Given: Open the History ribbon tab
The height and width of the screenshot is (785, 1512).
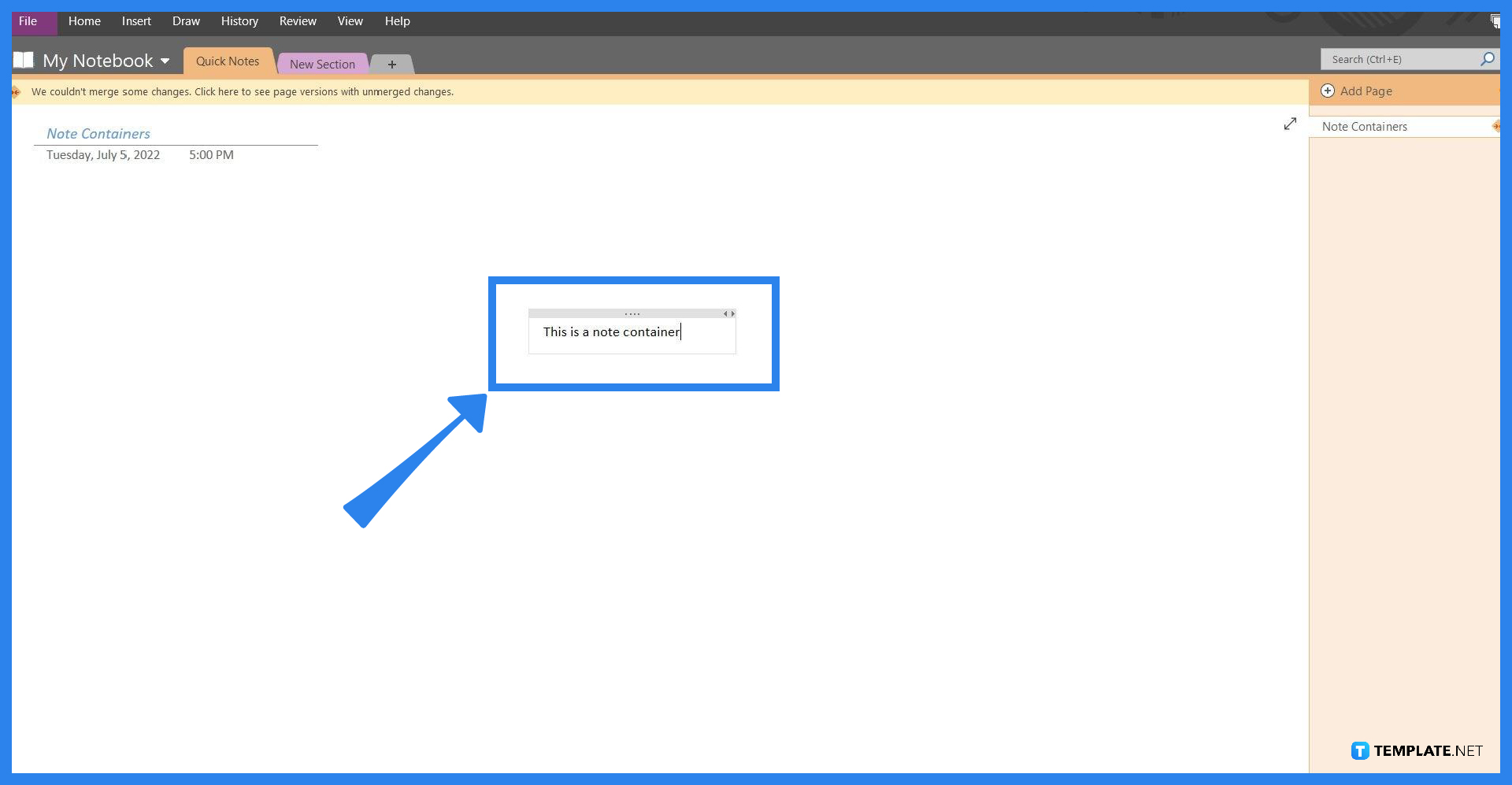Looking at the screenshot, I should coord(239,21).
